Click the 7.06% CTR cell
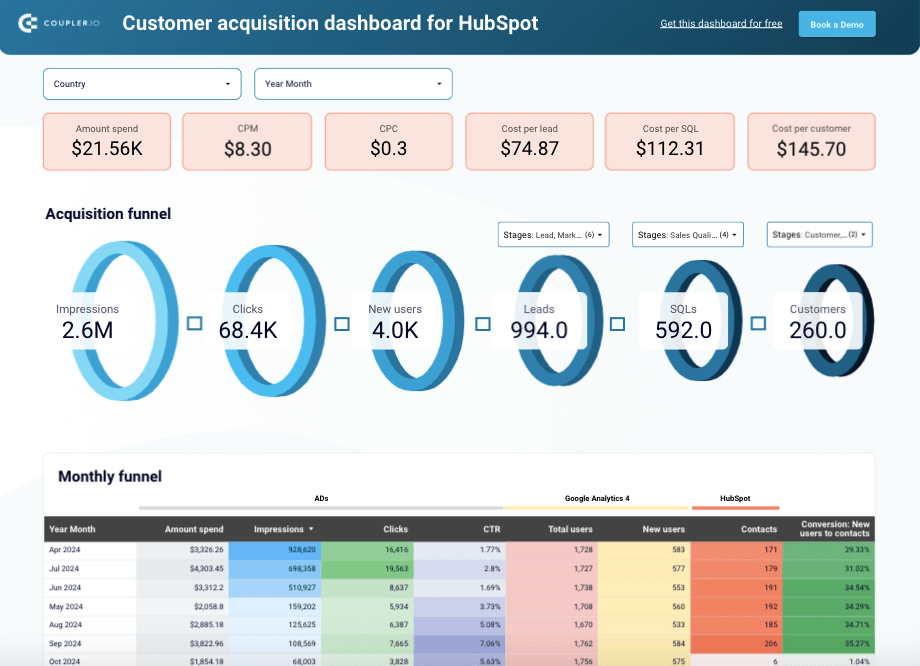 point(460,644)
